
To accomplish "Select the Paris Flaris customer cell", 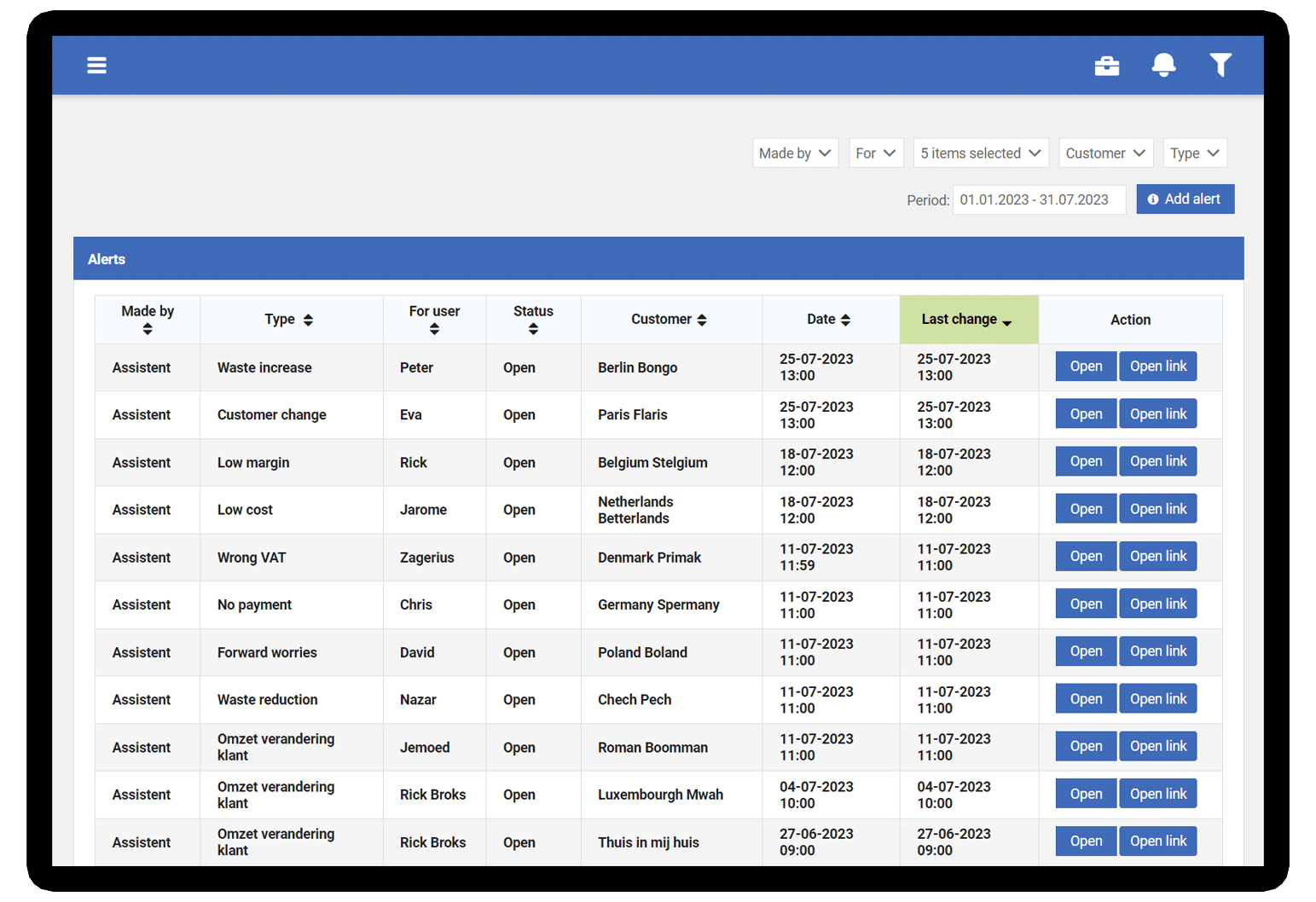I will (x=672, y=415).
